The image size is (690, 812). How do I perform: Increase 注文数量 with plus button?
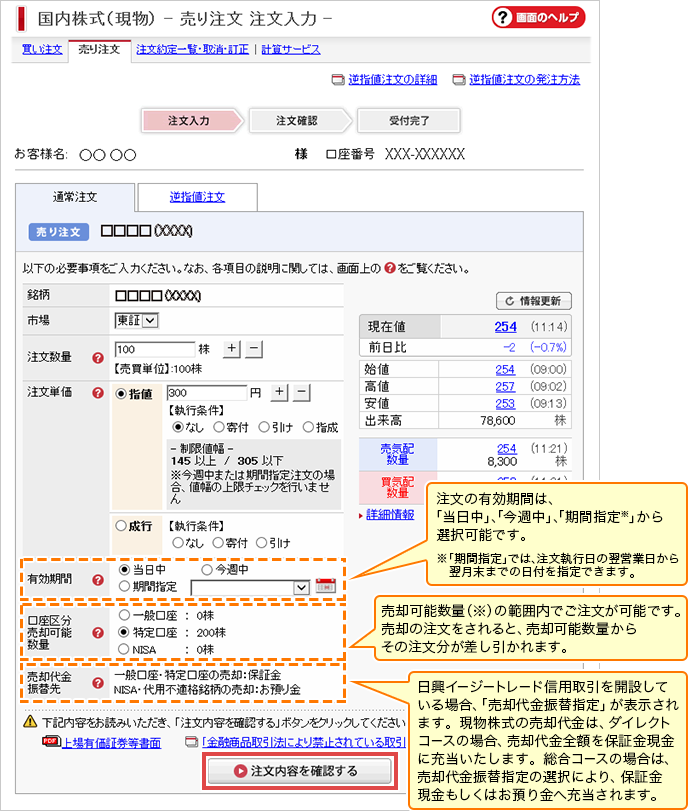pos(231,349)
